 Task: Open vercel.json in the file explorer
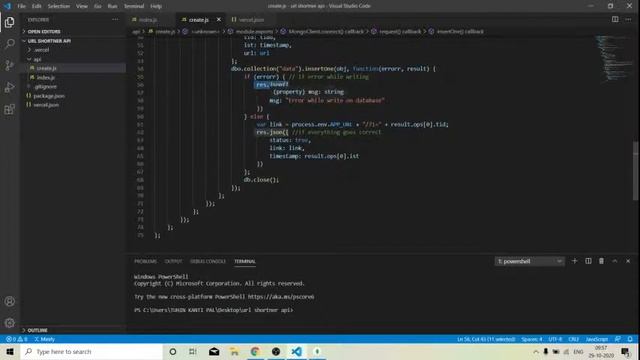tap(46, 105)
